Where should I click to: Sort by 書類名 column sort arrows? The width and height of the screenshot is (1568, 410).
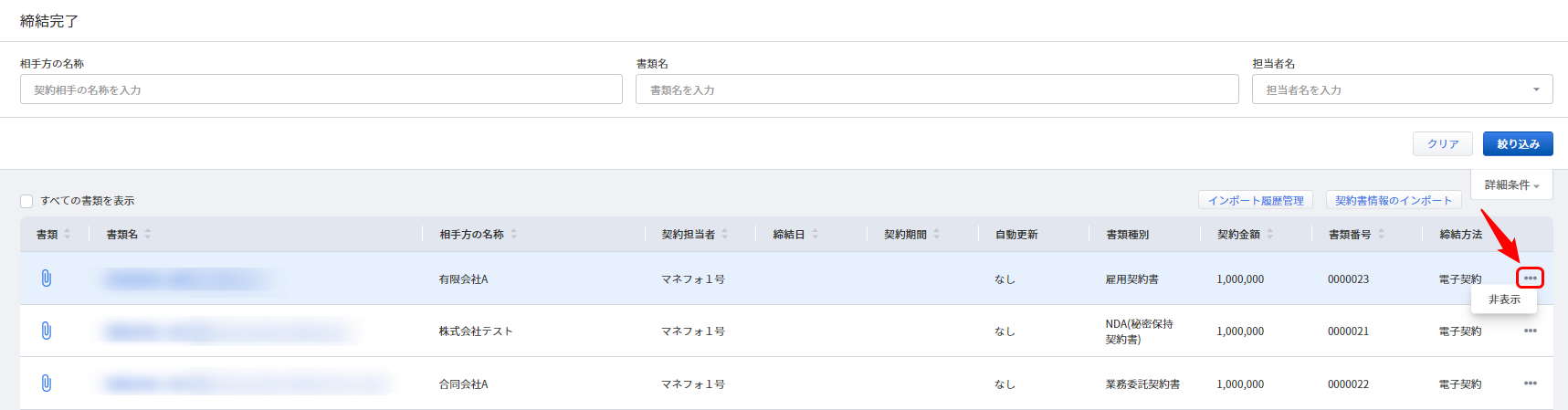coord(148,235)
